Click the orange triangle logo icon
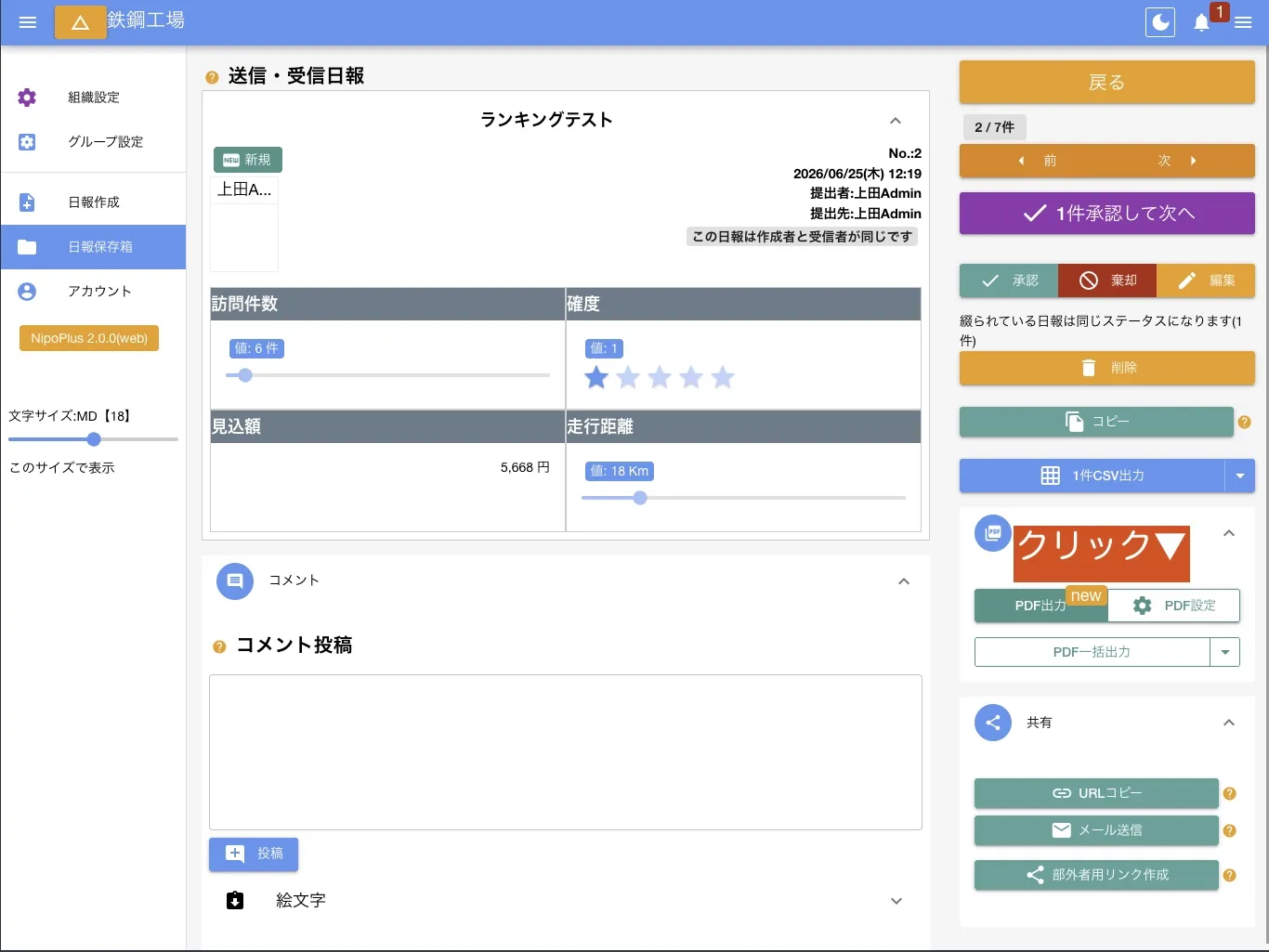 pyautogui.click(x=81, y=22)
